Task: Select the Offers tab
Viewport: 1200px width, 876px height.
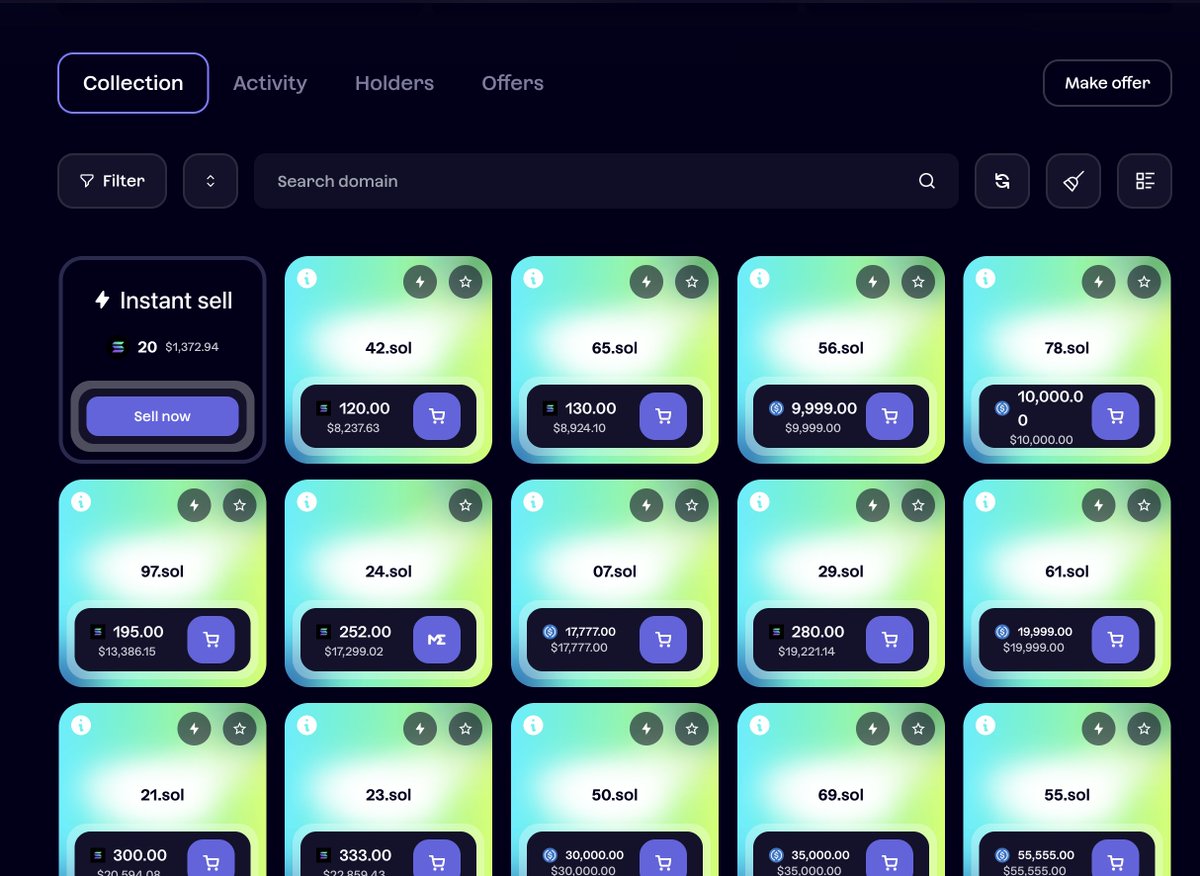Action: click(513, 83)
